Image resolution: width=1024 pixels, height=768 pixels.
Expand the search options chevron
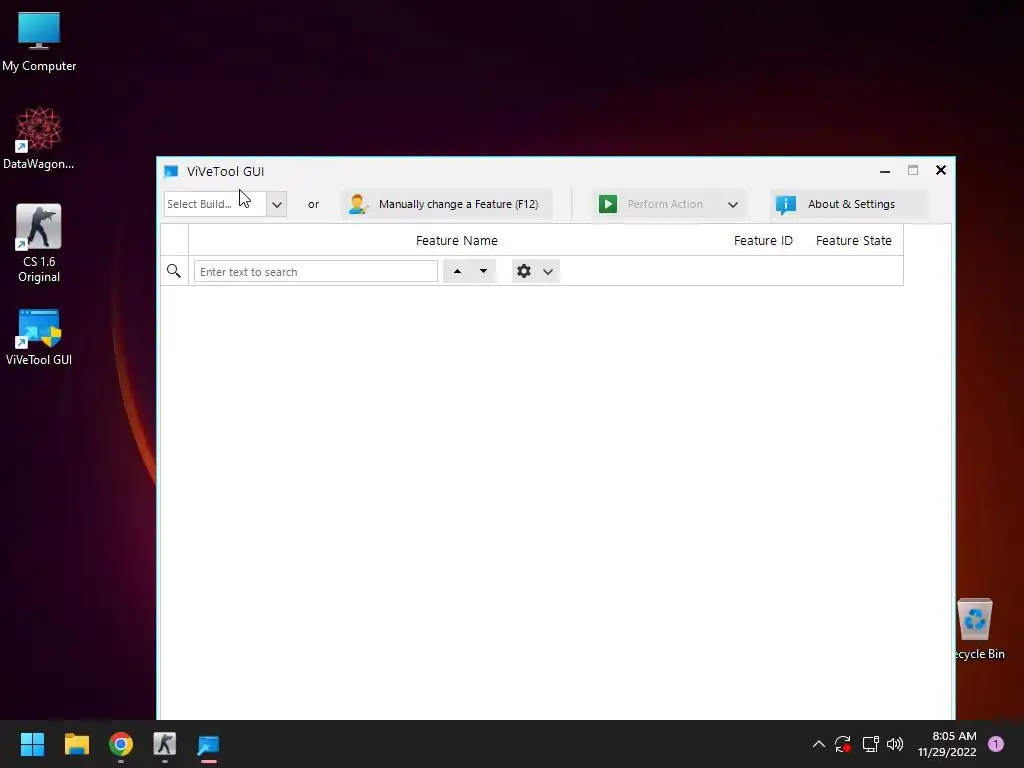(548, 272)
